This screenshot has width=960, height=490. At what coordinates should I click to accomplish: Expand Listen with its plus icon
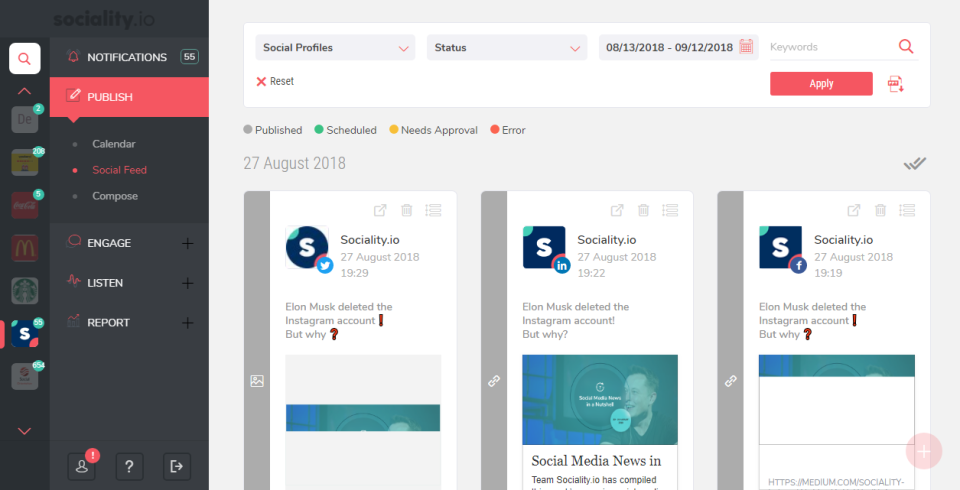coord(188,283)
